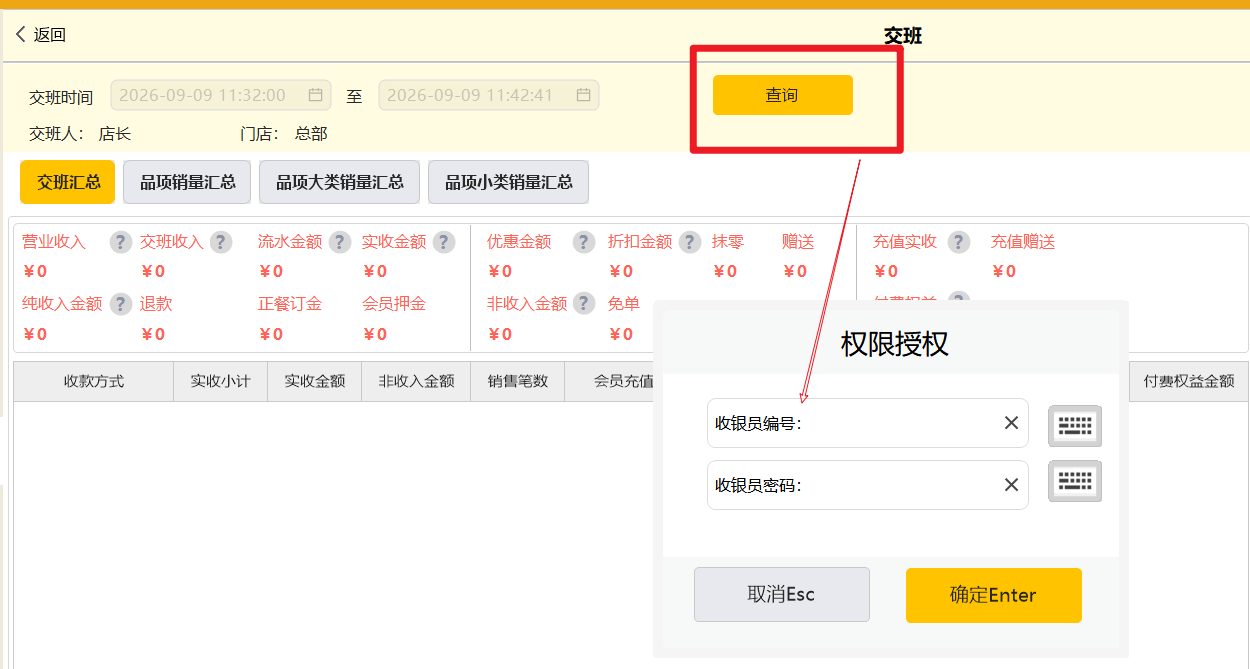Switch to the 品项销量汇总 tab

click(187, 182)
